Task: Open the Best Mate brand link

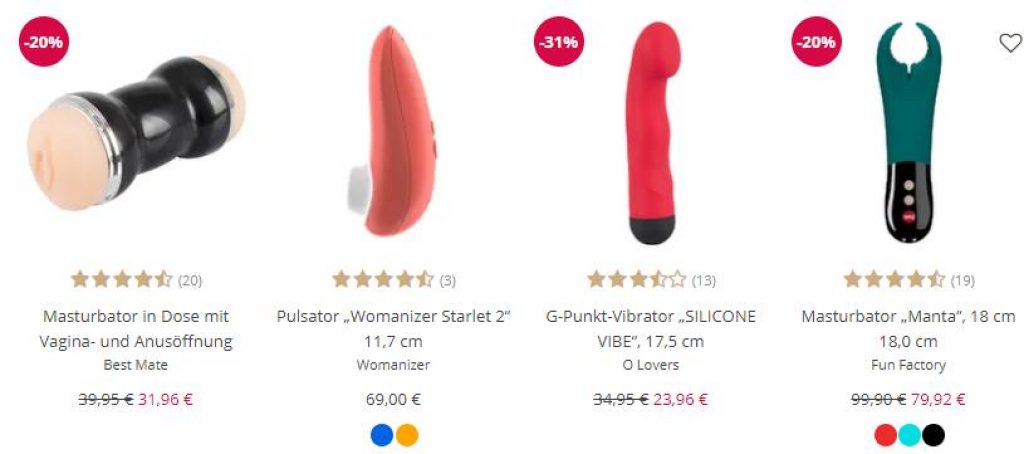Action: coord(135,365)
